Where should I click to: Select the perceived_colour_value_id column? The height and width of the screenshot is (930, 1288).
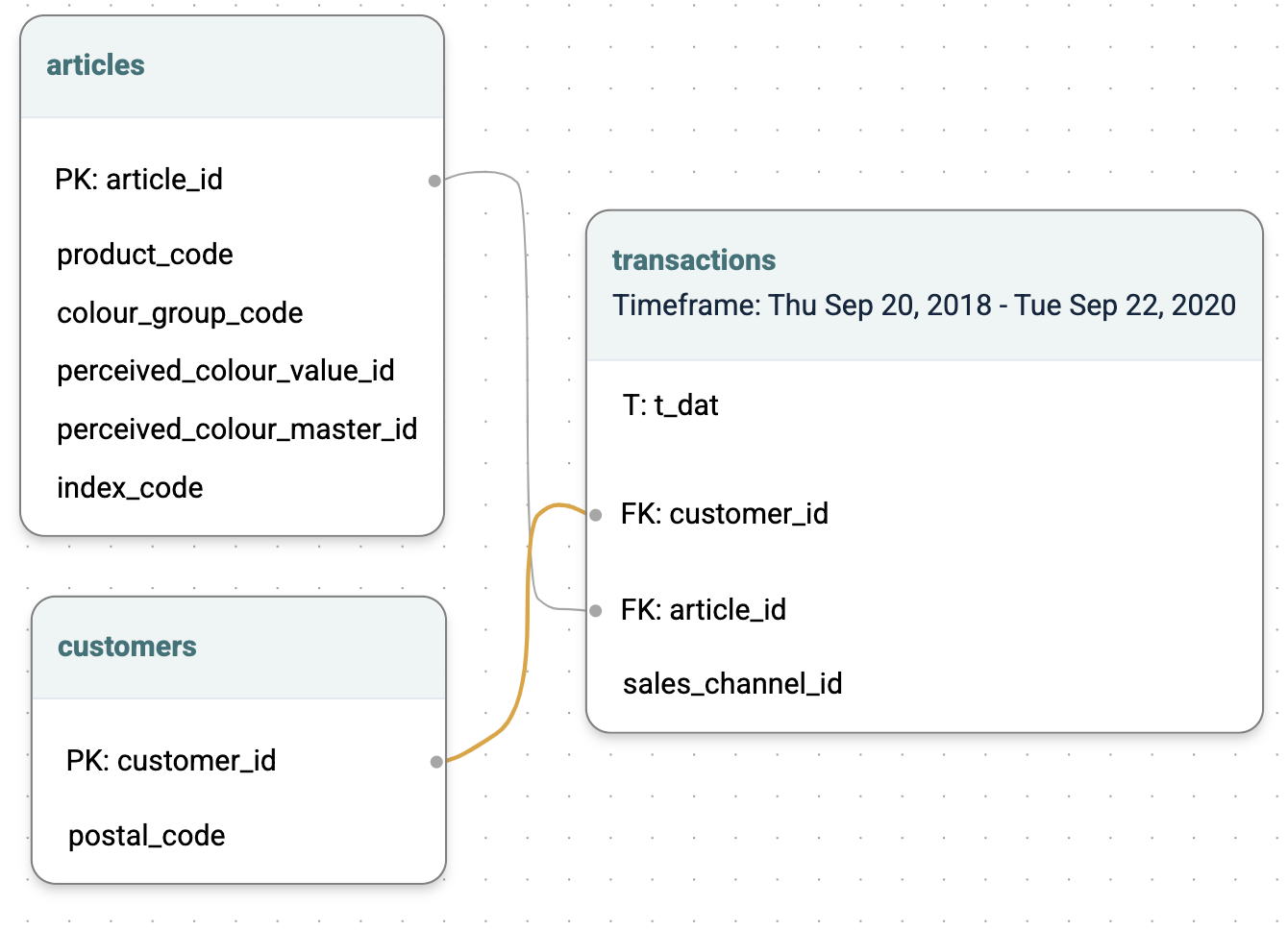tap(226, 371)
